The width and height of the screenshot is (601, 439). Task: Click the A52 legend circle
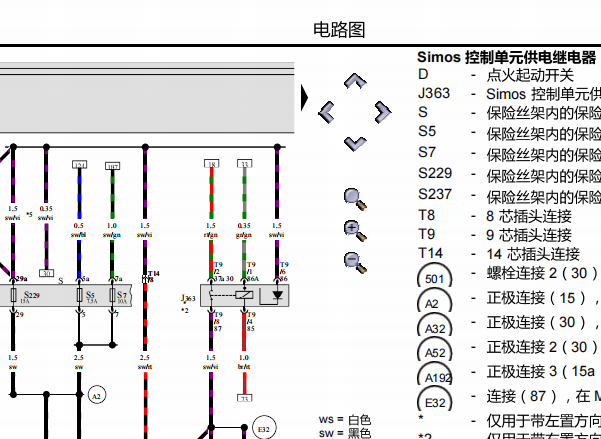tap(434, 350)
